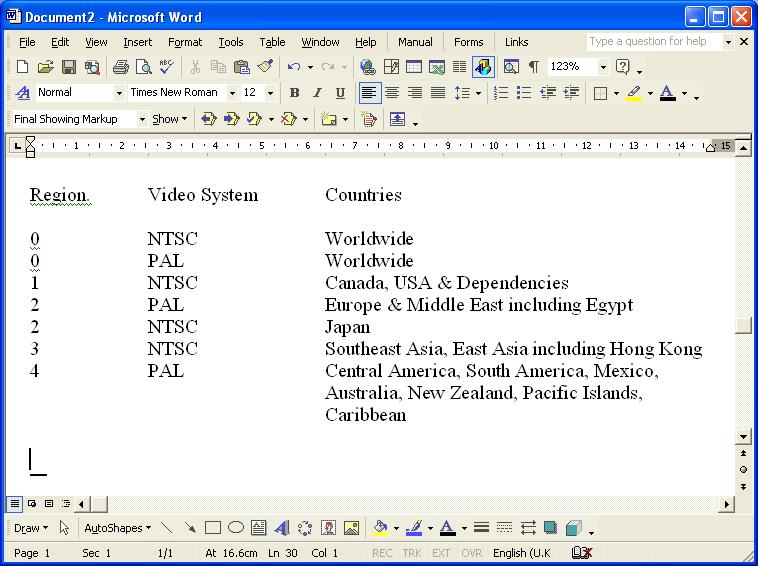Viewport: 758px width, 566px height.
Task: Select the yellow highlight color button
Action: click(634, 92)
